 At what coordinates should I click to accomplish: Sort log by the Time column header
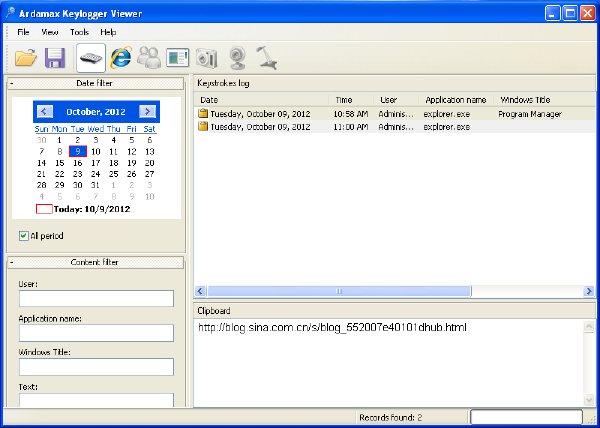tap(351, 100)
